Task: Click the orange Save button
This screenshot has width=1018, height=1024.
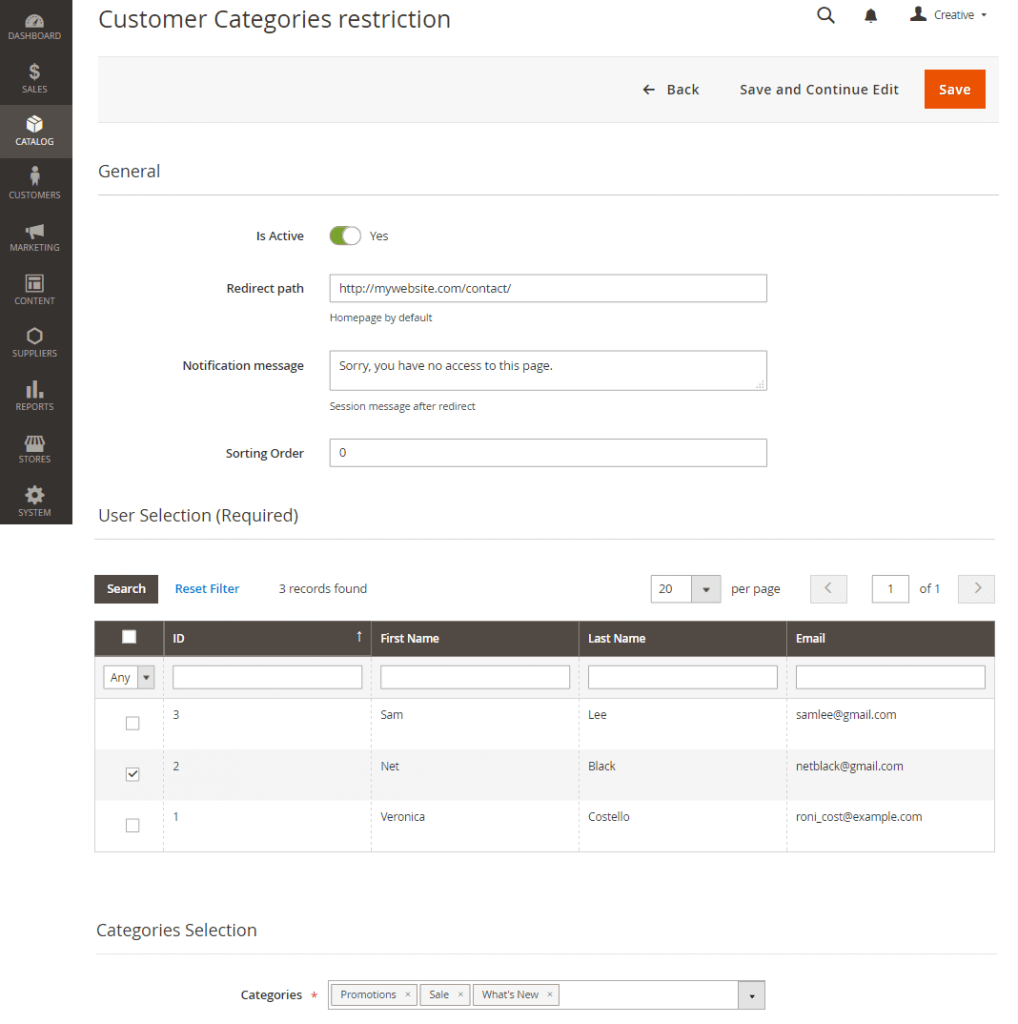Action: coord(954,89)
